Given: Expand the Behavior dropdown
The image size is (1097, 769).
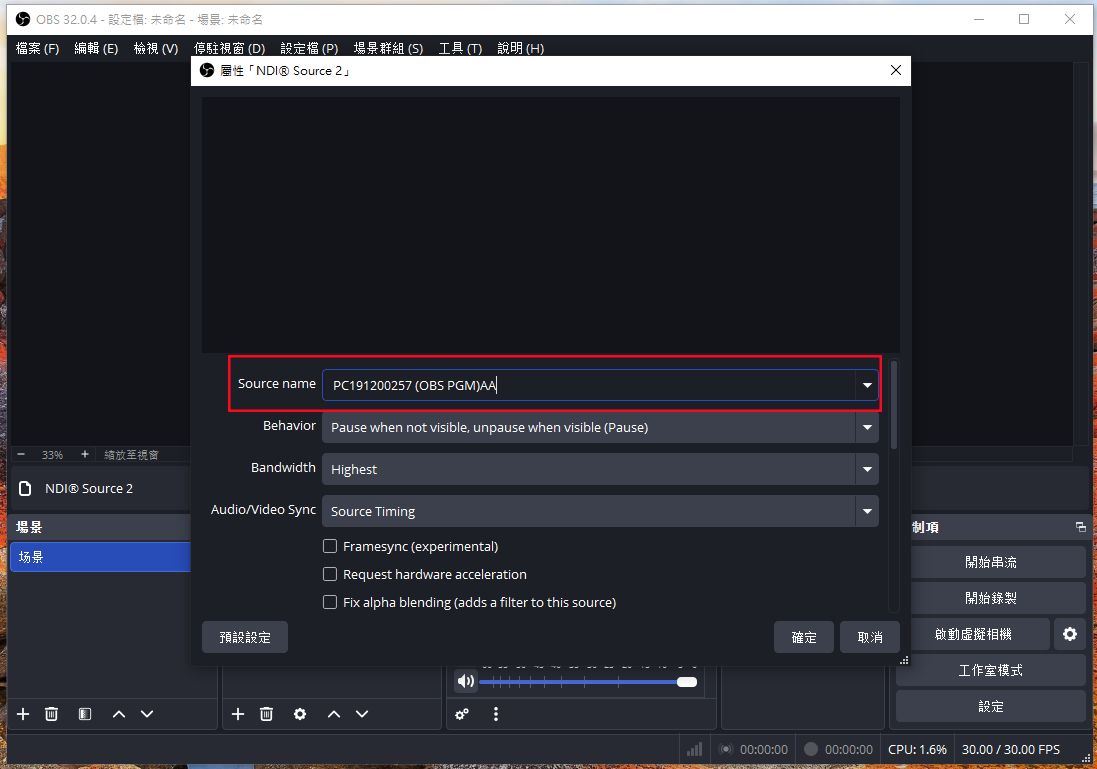Looking at the screenshot, I should pos(866,428).
